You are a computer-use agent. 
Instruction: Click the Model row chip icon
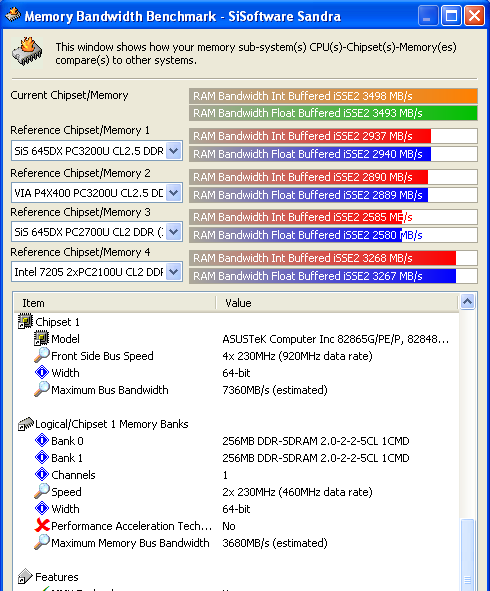pos(41,338)
